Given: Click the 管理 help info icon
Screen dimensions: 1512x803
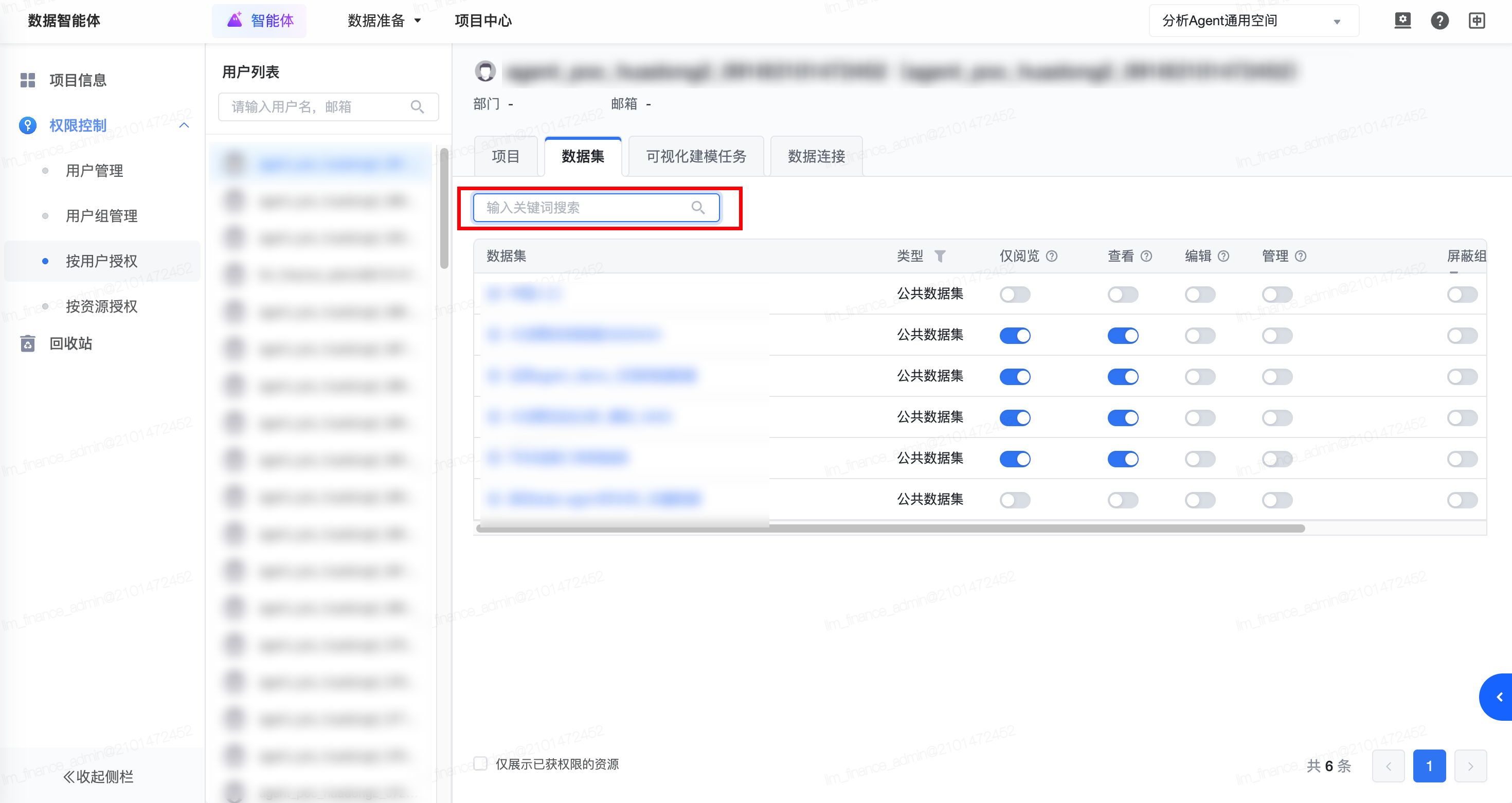Looking at the screenshot, I should tap(1301, 255).
